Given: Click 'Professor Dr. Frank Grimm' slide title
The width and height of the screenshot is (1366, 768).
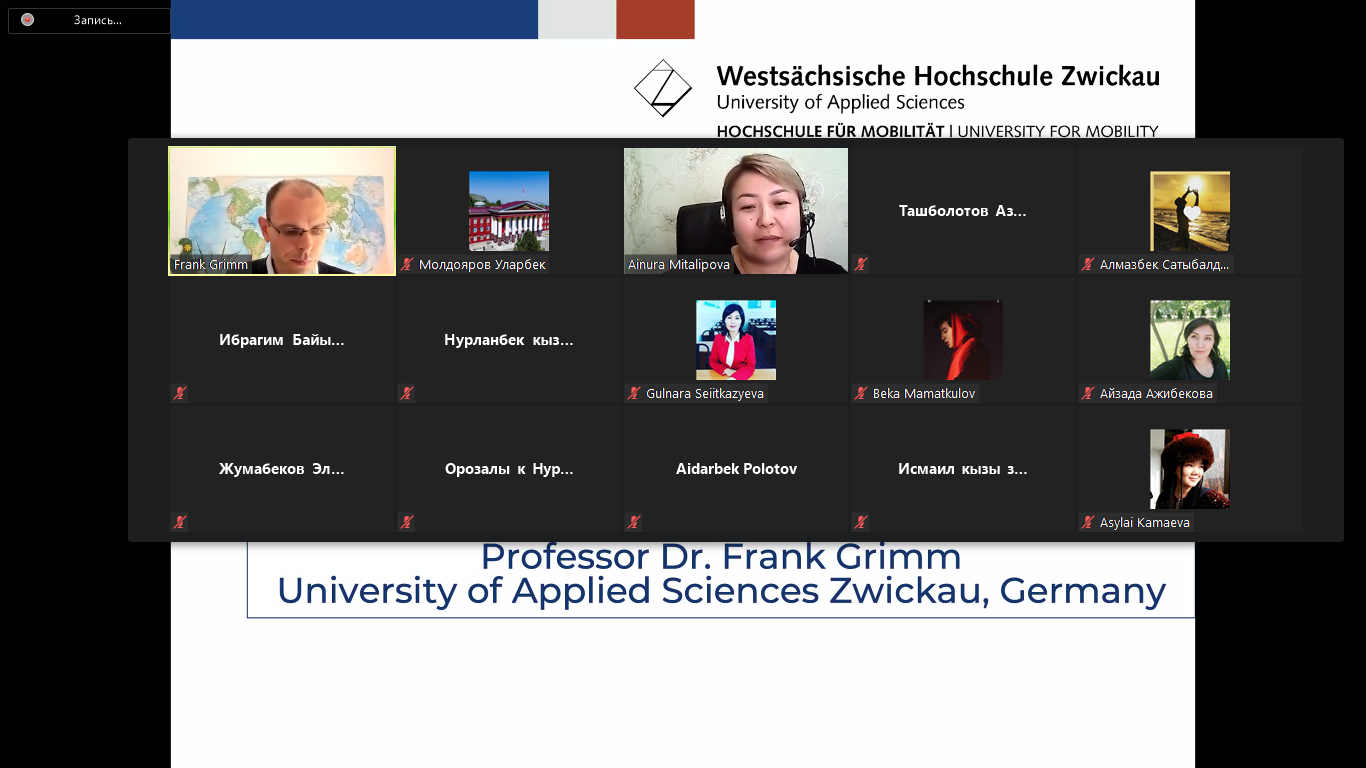Looking at the screenshot, I should 721,556.
